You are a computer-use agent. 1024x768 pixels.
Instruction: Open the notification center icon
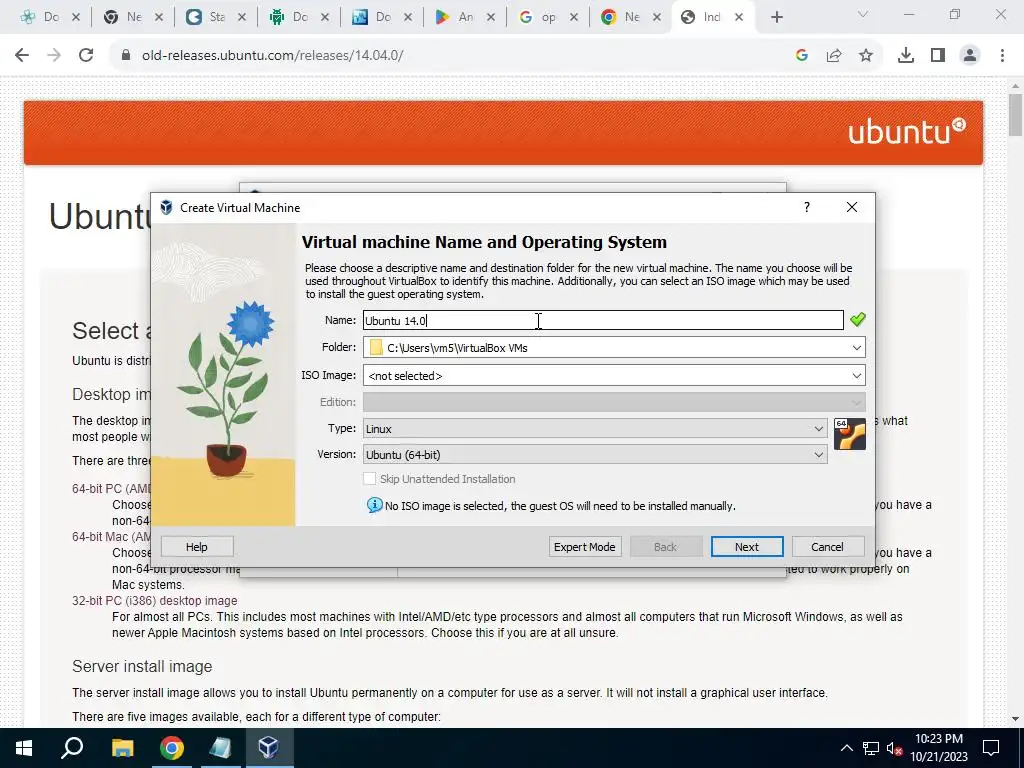991,748
